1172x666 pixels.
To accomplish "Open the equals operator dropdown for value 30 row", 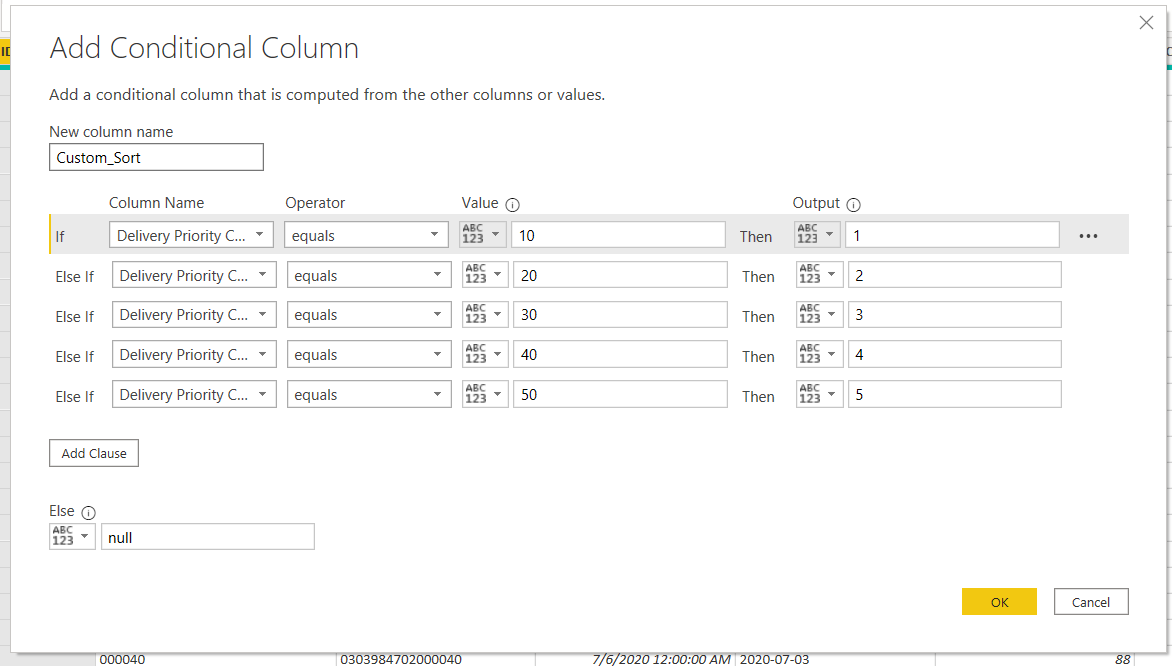I will tap(369, 315).
